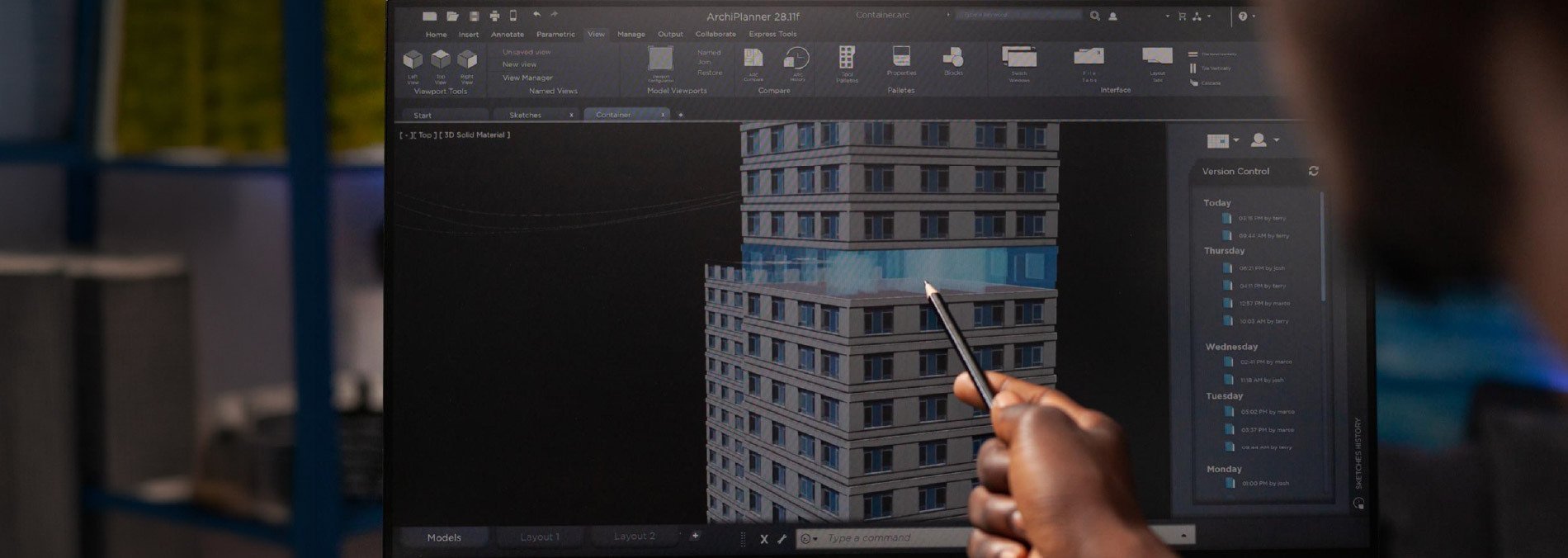The image size is (1568, 558).
Task: Toggle Layout Tabs
Action: 1157,64
